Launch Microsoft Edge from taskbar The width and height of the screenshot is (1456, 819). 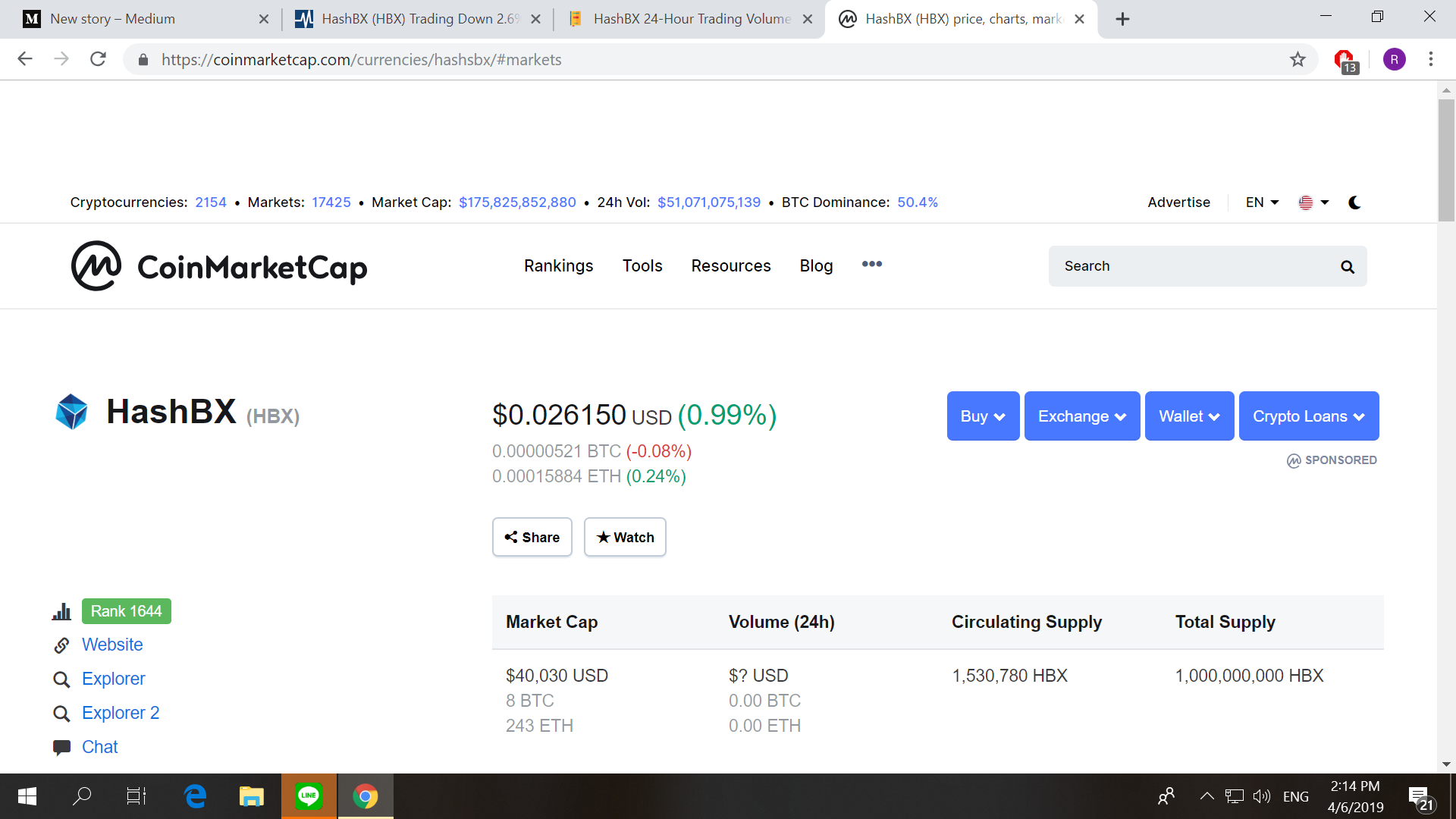(196, 796)
